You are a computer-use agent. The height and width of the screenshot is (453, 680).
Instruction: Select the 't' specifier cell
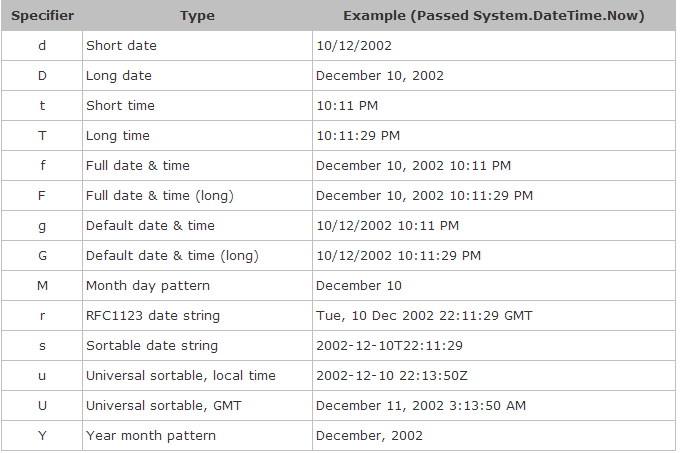click(x=42, y=106)
